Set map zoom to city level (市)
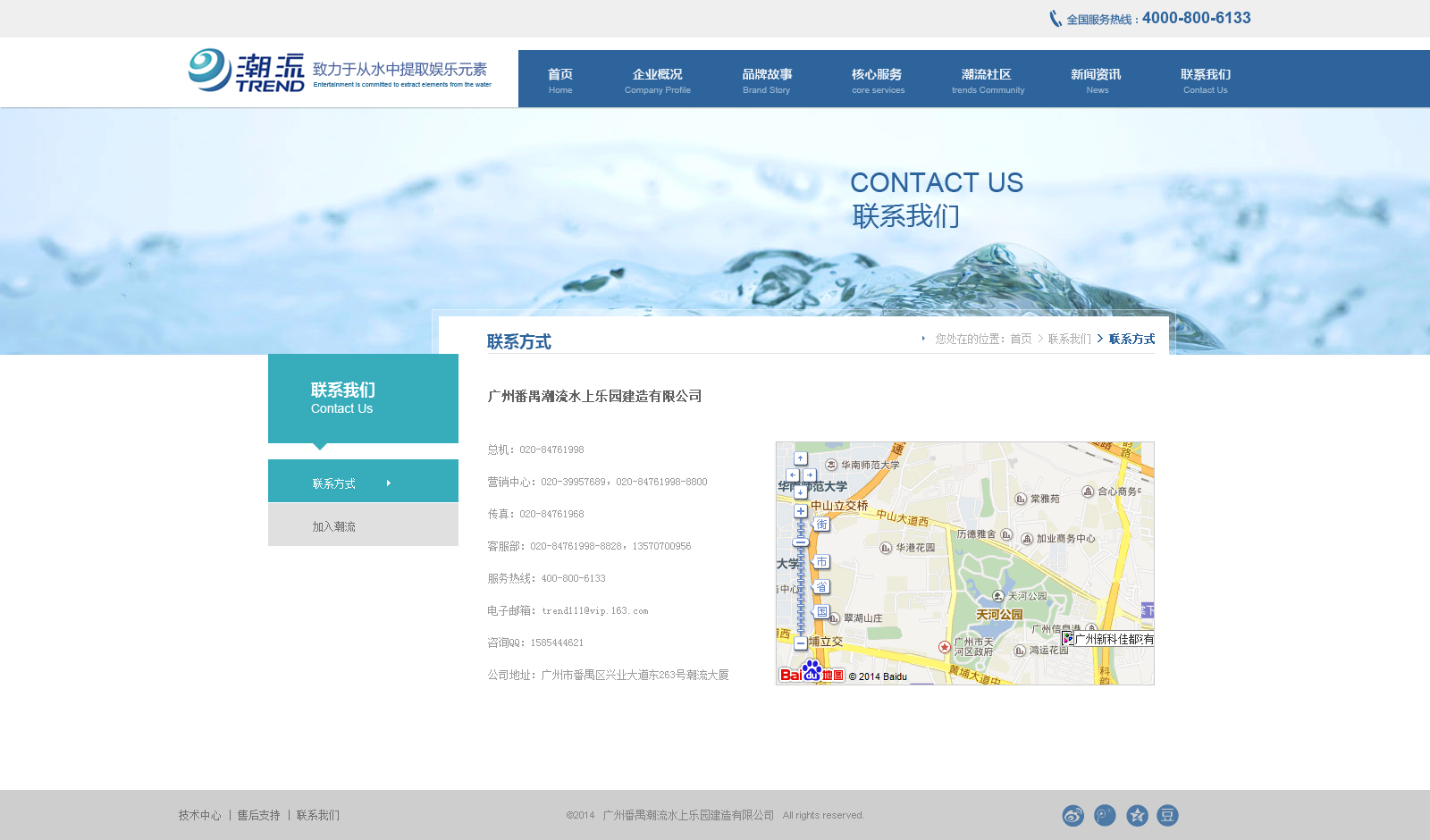The image size is (1430, 840). tap(821, 562)
